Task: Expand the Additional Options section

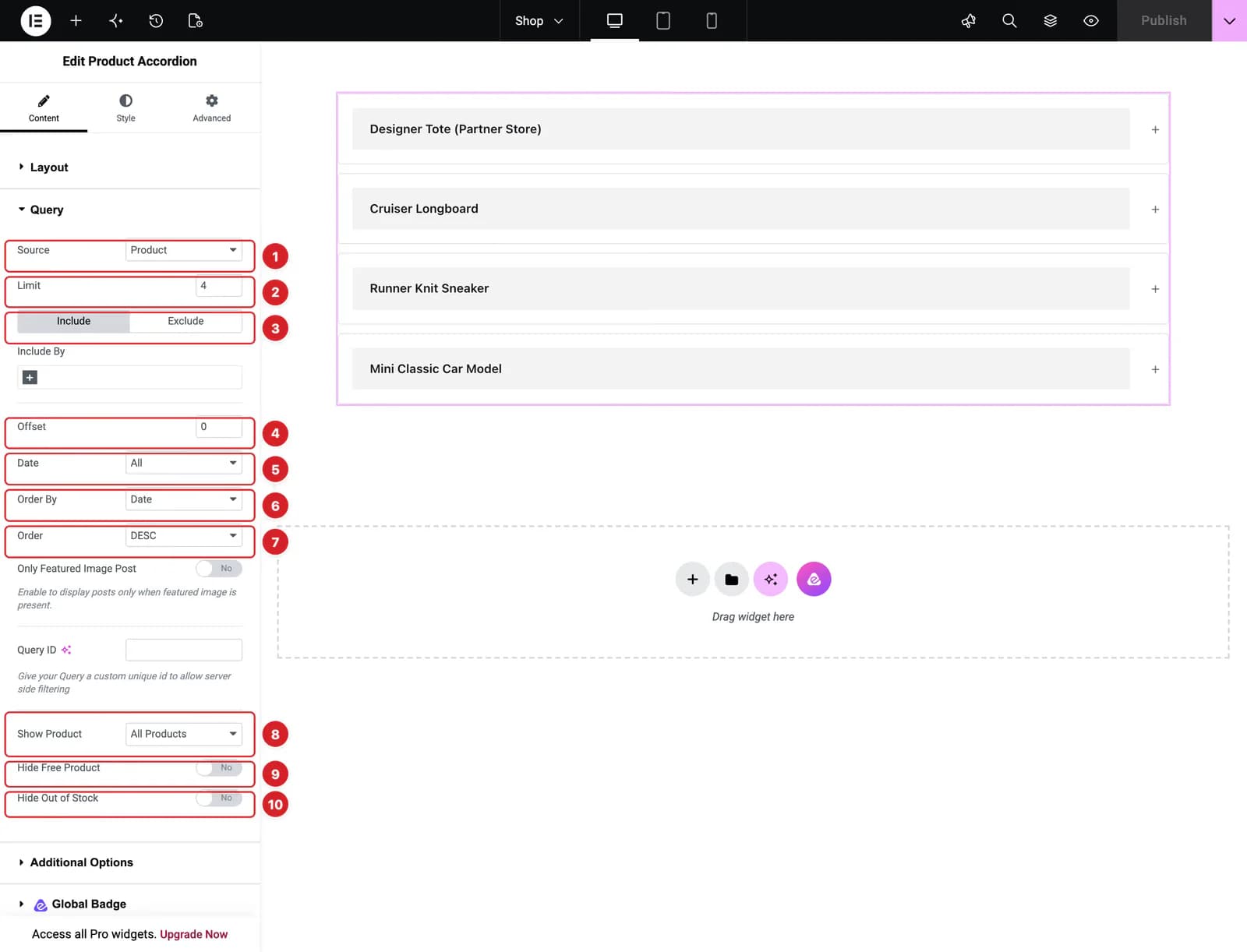Action: tap(130, 862)
